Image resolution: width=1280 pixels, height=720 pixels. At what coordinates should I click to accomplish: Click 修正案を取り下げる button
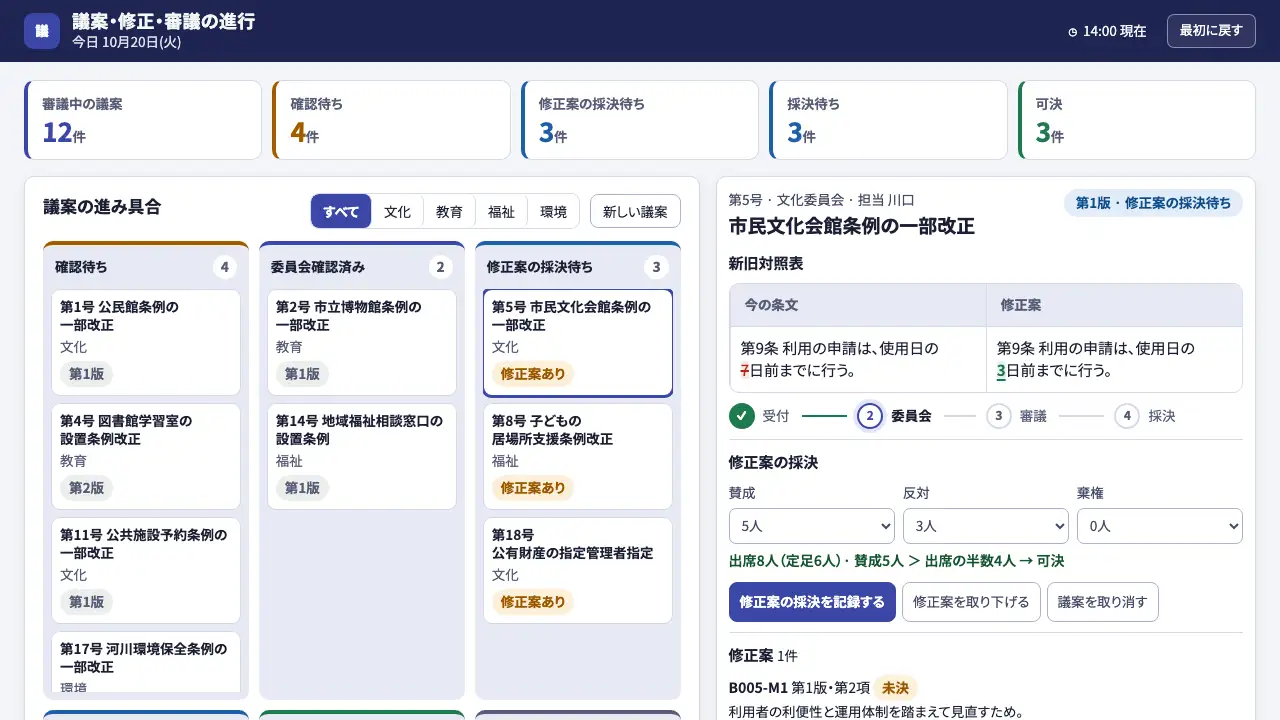click(x=971, y=602)
